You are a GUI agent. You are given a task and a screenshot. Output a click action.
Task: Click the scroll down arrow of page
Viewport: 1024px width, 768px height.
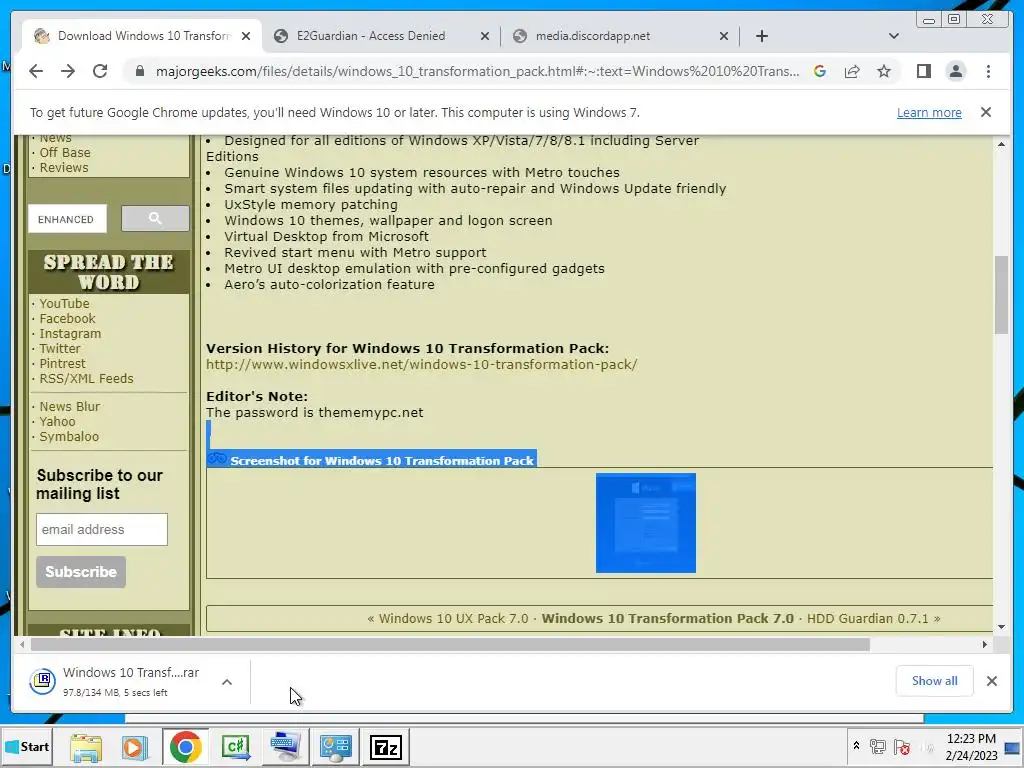coord(1001,627)
